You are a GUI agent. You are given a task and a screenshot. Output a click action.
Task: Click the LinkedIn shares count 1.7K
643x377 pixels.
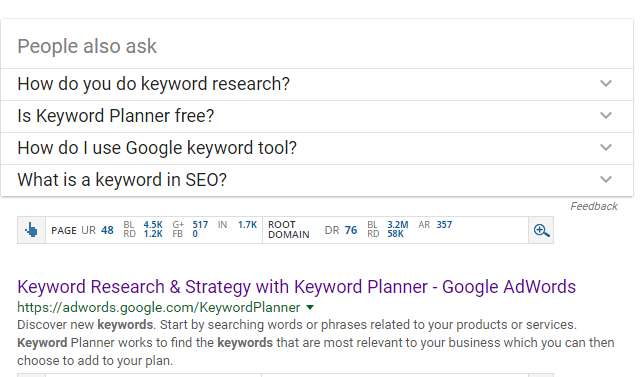[247, 225]
